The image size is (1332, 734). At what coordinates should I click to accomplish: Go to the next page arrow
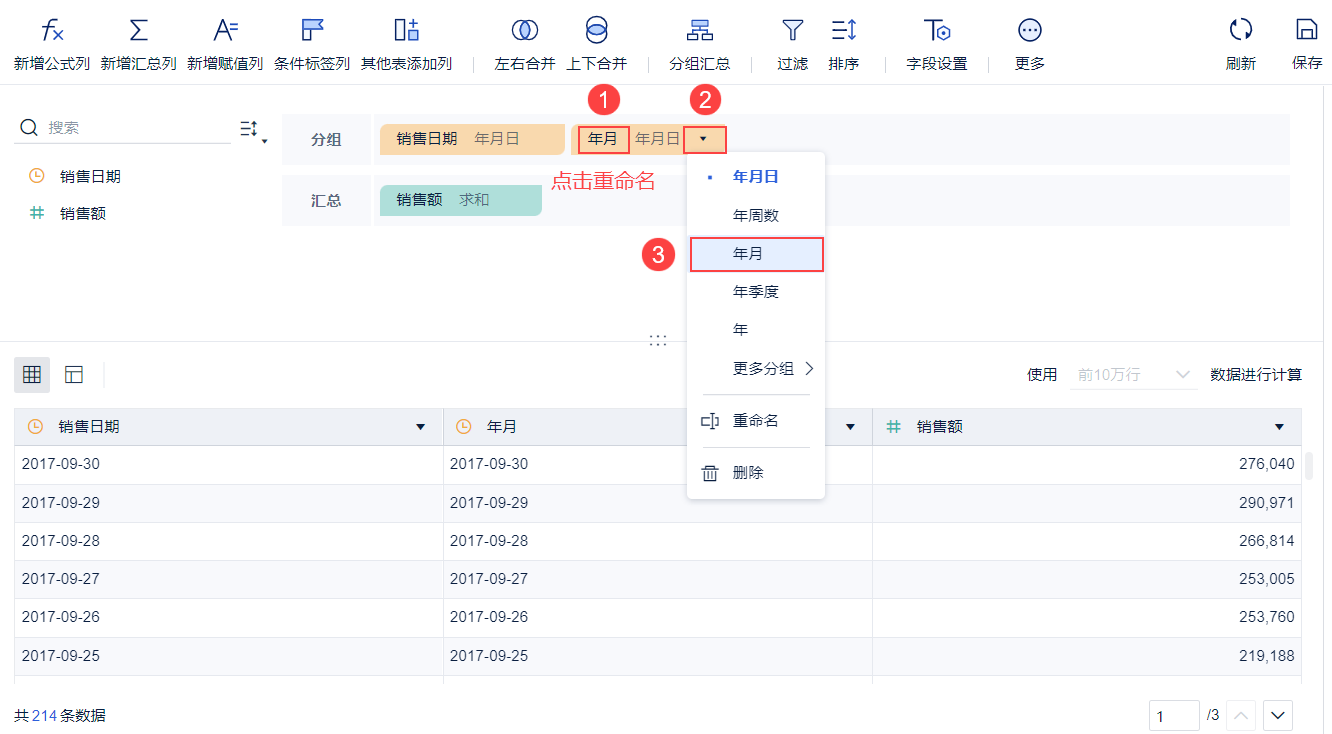point(1279,715)
